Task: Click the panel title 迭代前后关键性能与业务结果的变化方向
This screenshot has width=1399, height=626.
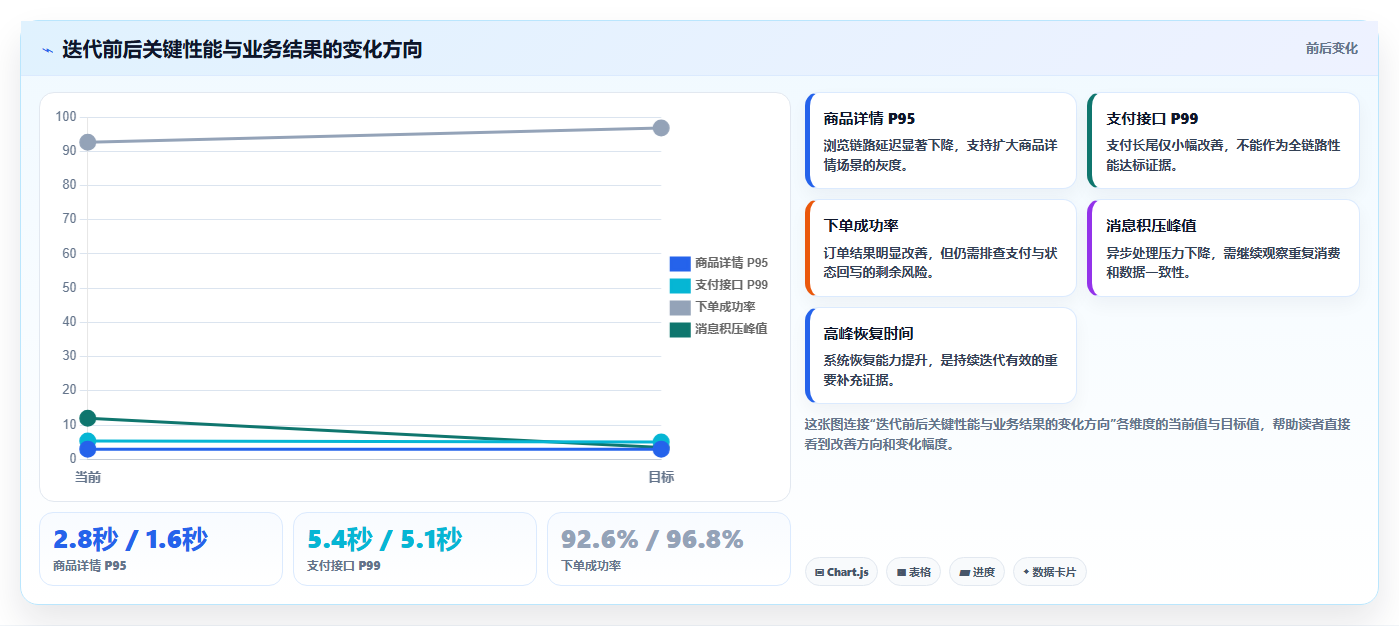Action: tap(242, 49)
